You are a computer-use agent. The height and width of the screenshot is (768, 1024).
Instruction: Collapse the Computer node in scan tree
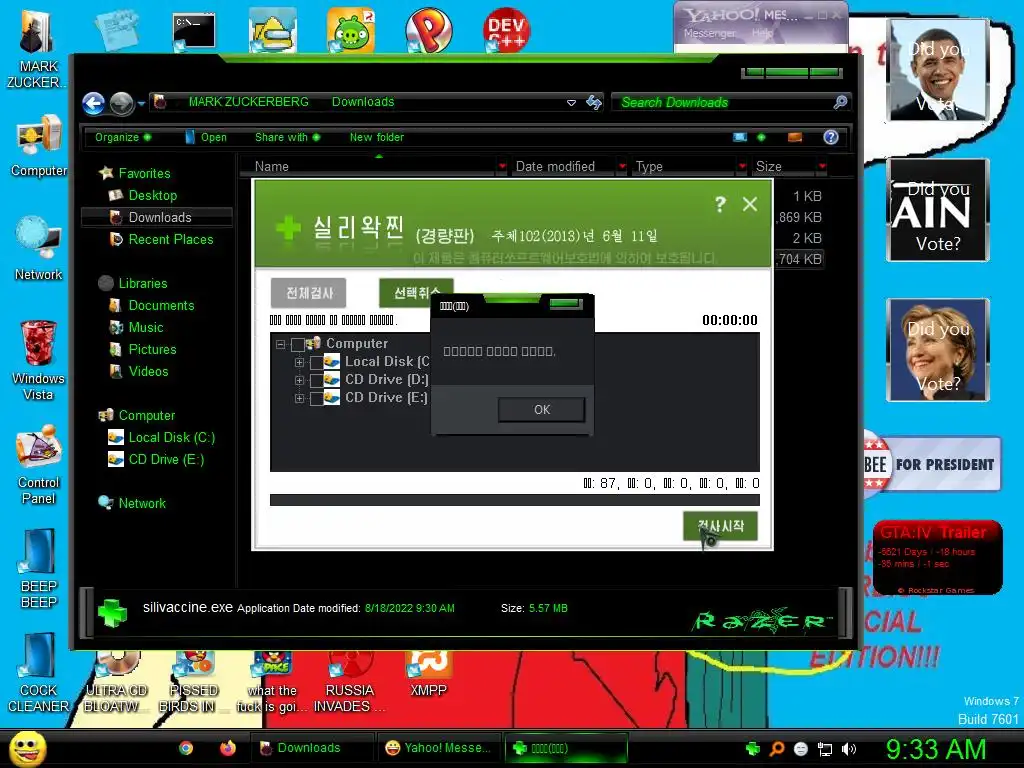(280, 344)
